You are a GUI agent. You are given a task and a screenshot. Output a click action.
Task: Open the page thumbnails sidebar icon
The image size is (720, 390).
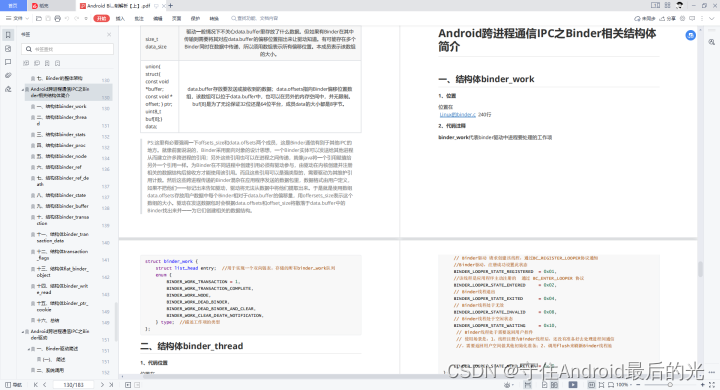pos(8,48)
